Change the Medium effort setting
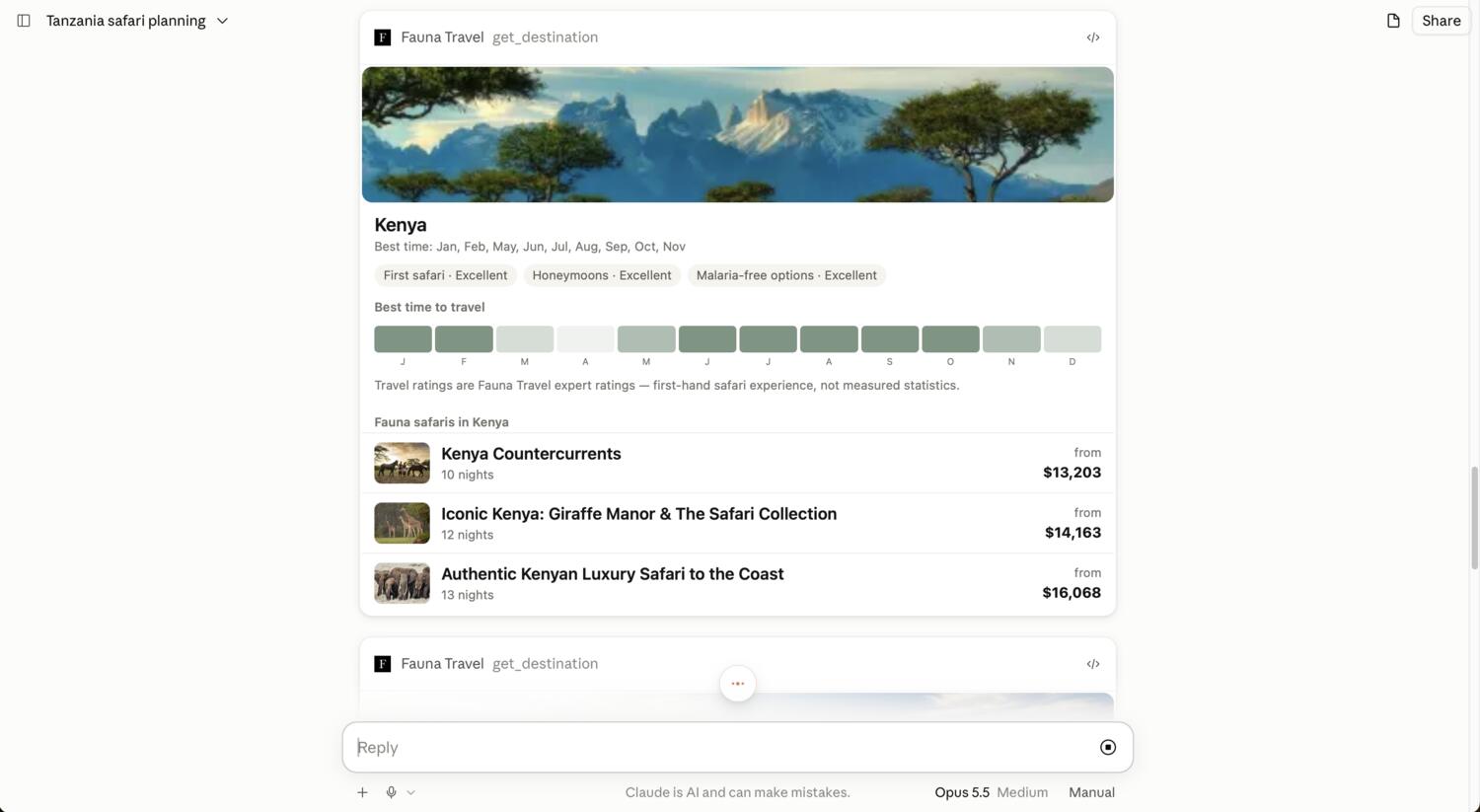The image size is (1480, 812). click(1022, 792)
